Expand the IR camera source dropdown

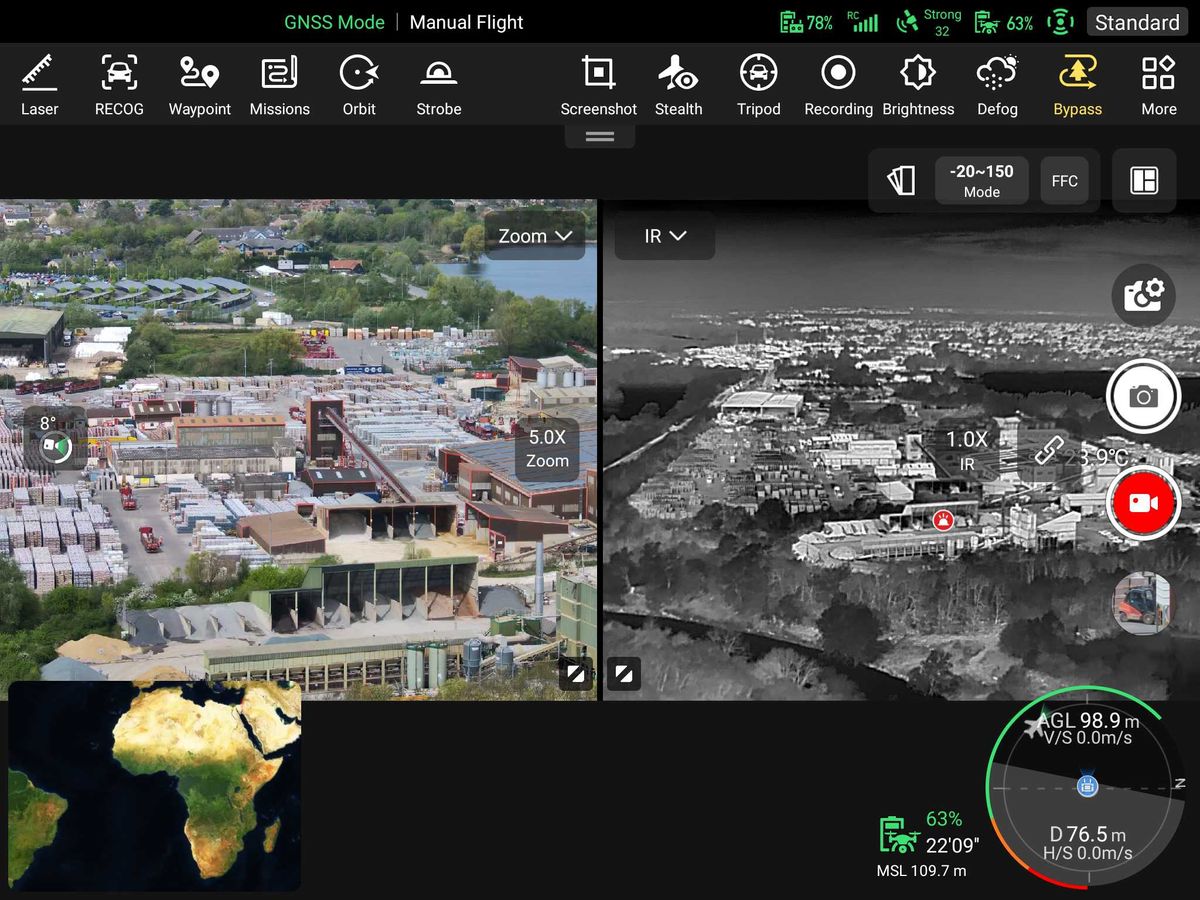(x=664, y=236)
